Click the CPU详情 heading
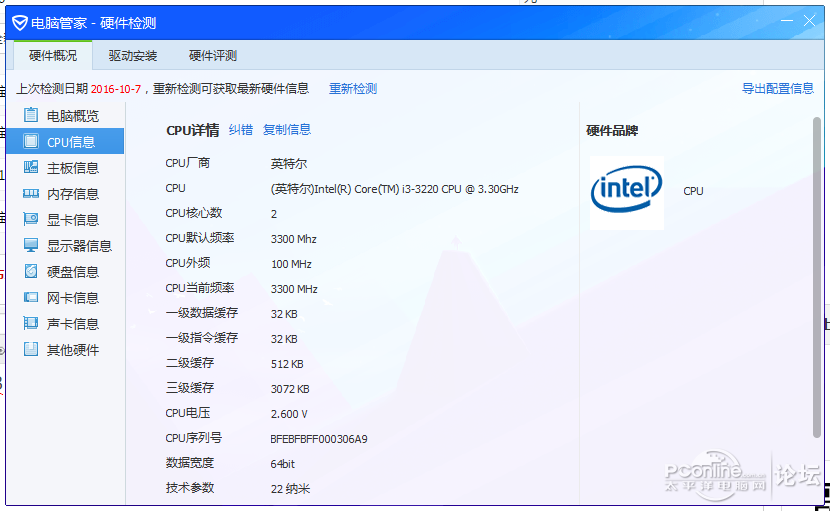 click(x=193, y=130)
